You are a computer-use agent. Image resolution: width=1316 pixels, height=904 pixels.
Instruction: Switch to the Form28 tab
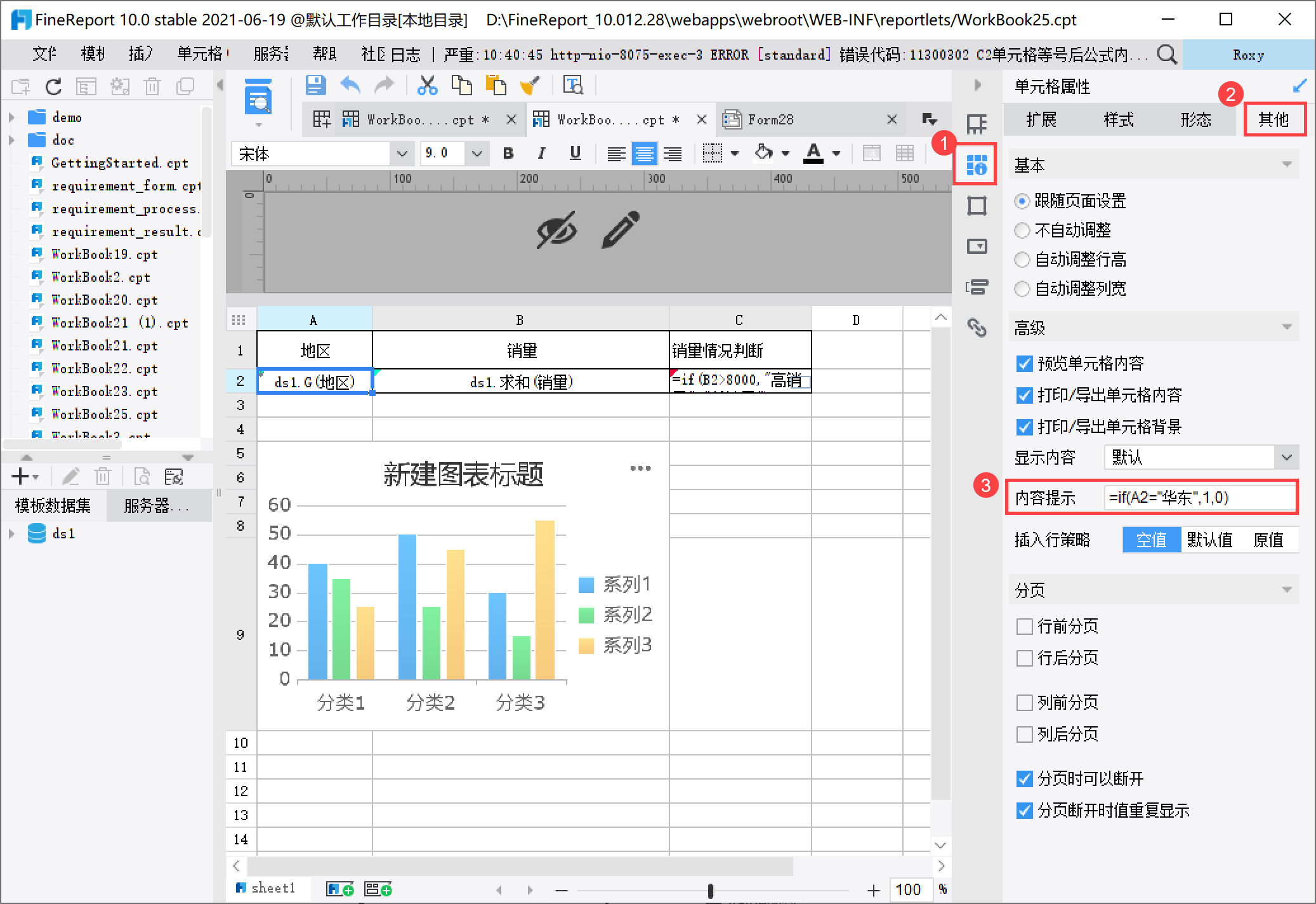click(770, 119)
